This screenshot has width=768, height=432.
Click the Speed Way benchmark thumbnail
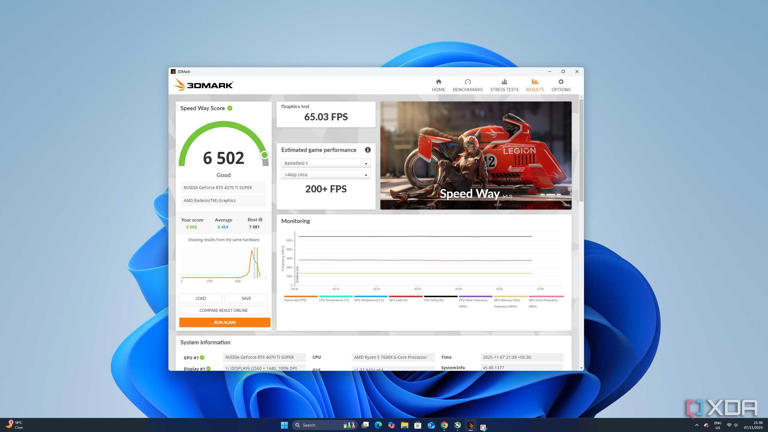476,155
